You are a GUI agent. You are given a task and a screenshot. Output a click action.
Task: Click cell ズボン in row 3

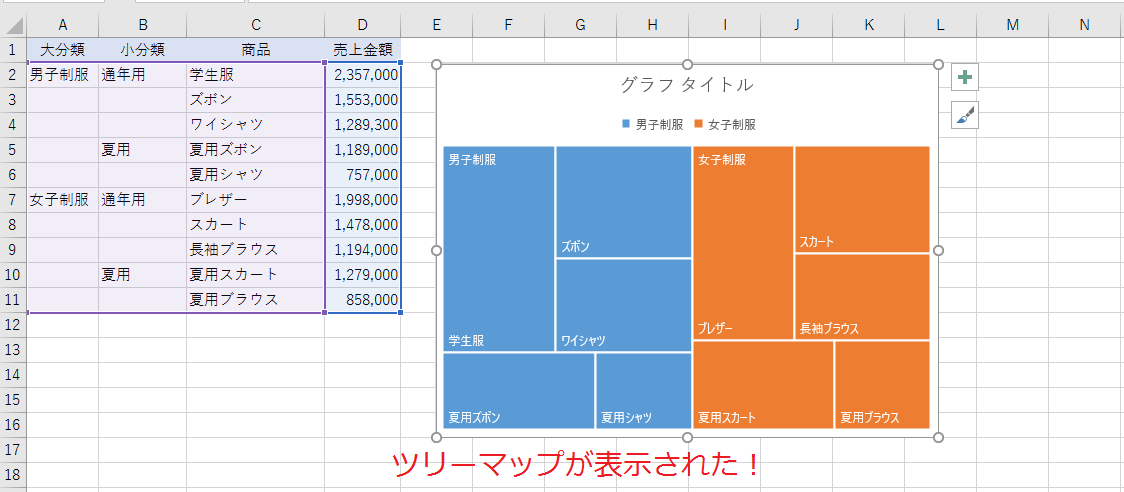point(256,100)
